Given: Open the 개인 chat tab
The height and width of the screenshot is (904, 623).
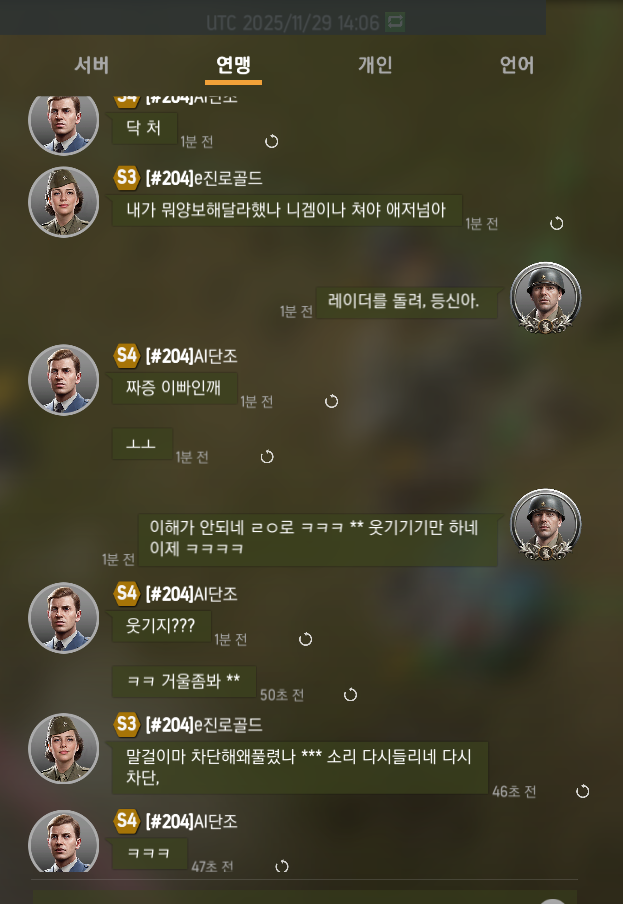Looking at the screenshot, I should [375, 65].
